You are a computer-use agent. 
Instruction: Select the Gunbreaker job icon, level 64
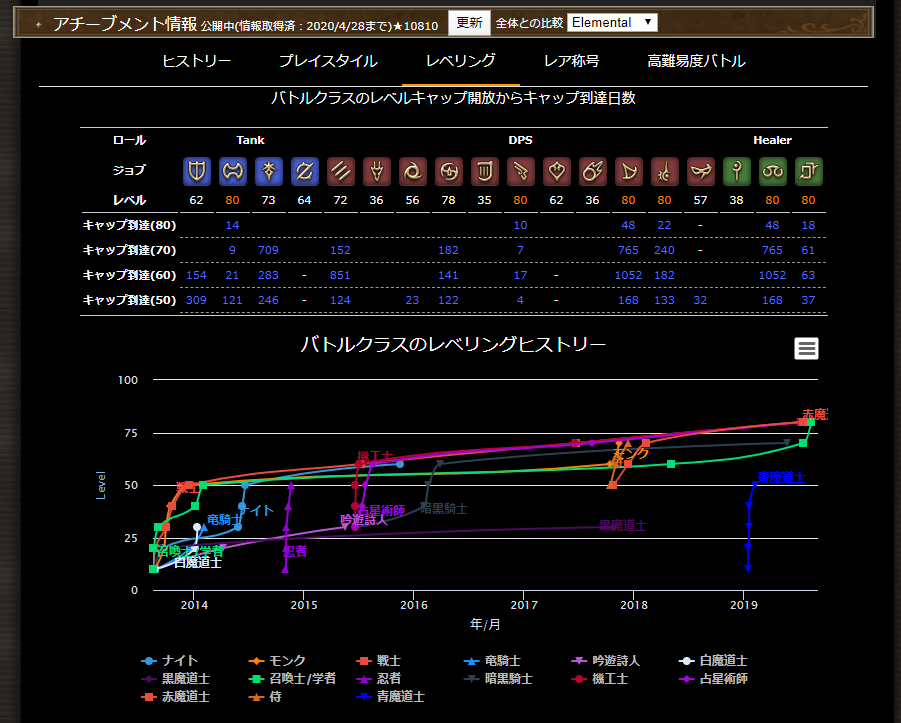click(305, 171)
